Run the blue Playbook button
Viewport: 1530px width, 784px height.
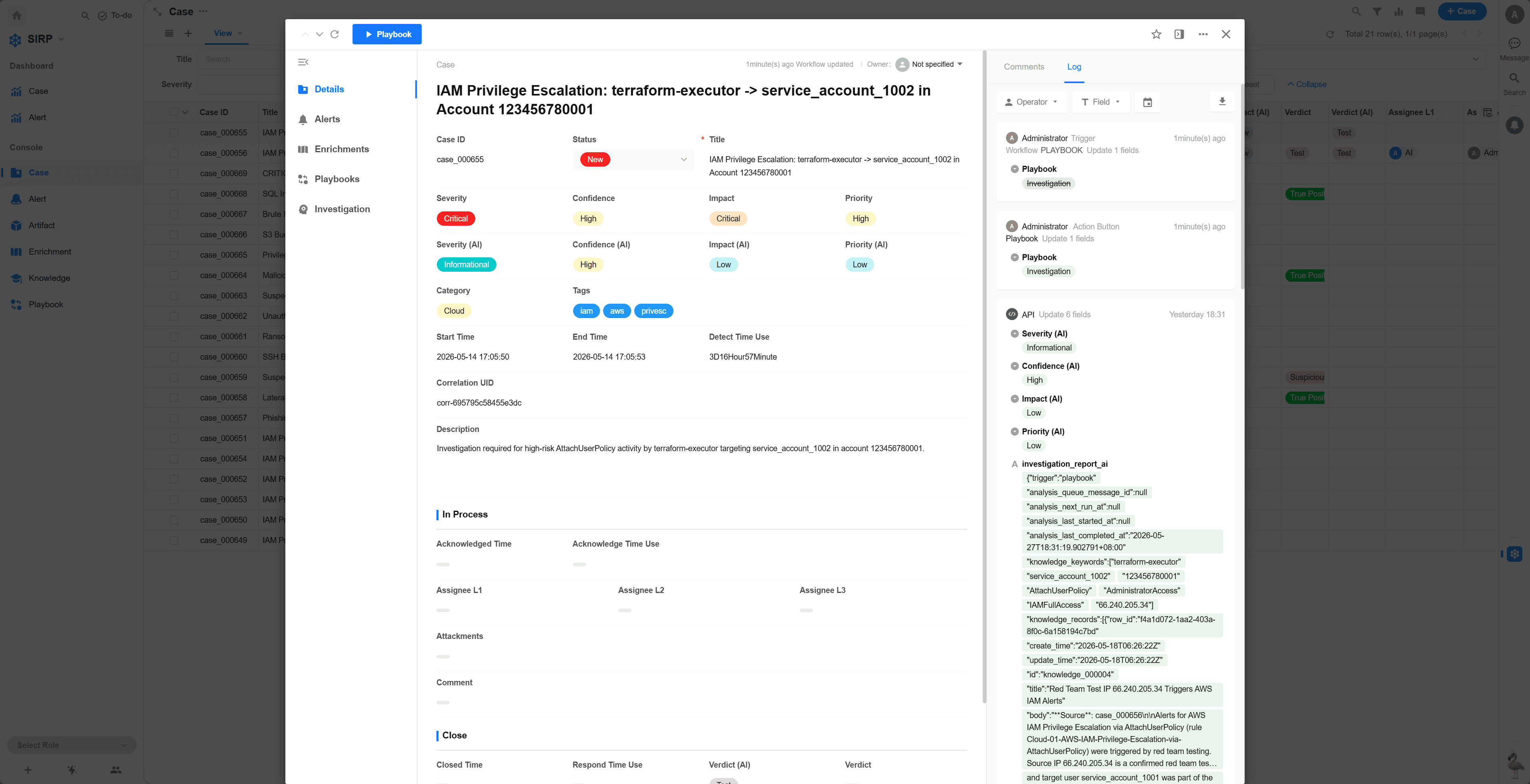coord(386,34)
